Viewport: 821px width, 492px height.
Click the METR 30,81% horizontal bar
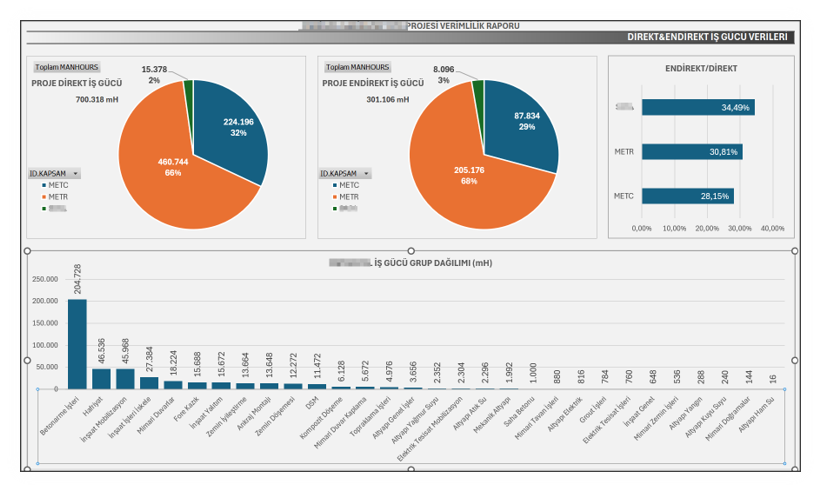(x=692, y=152)
